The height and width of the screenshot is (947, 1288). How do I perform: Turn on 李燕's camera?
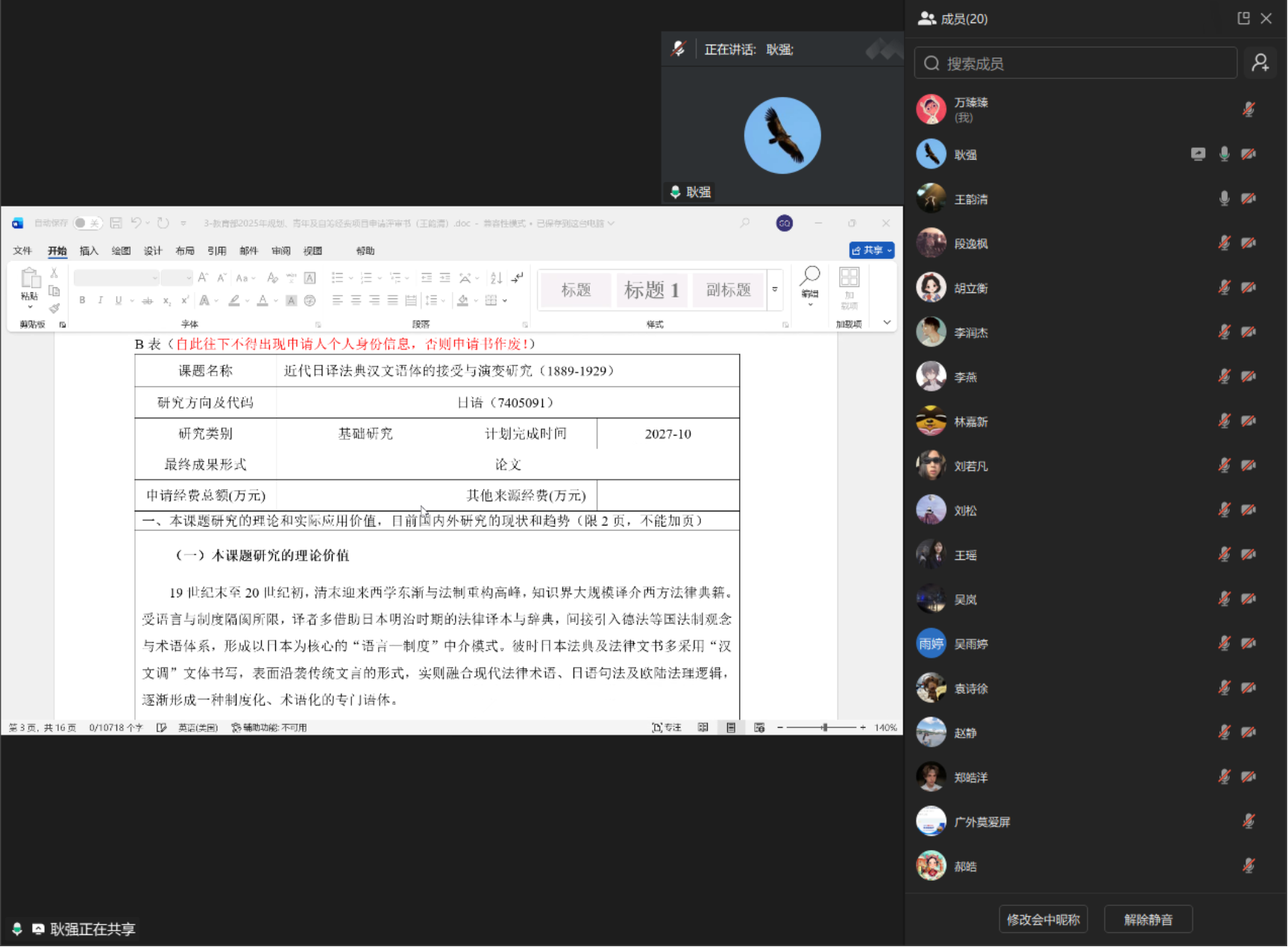tap(1249, 377)
